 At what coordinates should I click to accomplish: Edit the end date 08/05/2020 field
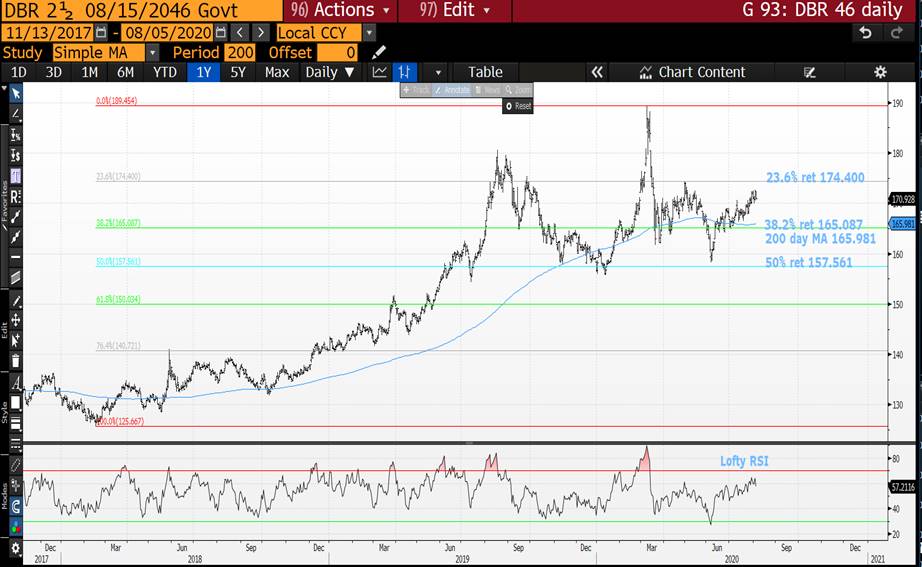167,32
